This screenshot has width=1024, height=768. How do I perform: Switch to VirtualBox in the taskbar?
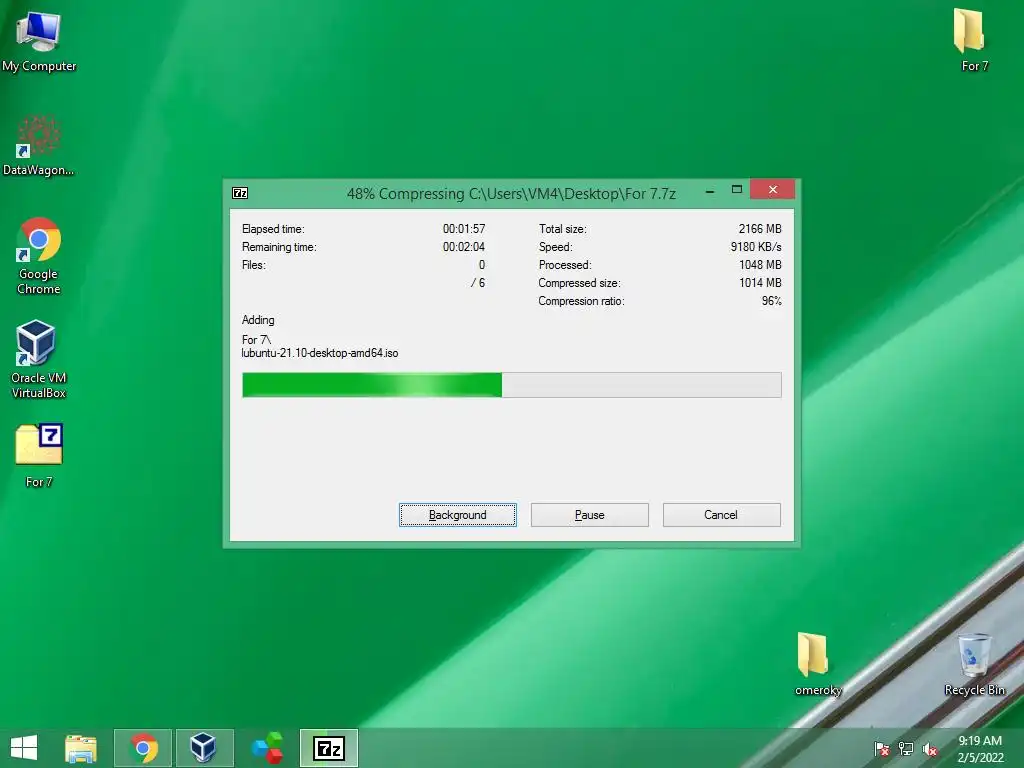204,748
